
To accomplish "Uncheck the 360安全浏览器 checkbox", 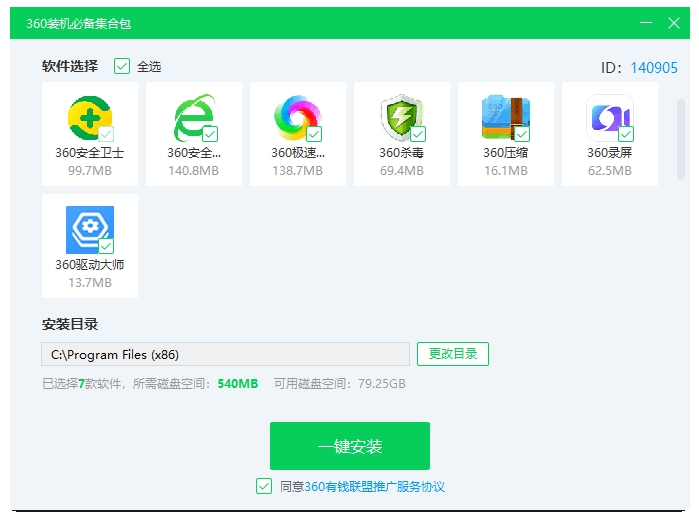I will click(x=210, y=134).
